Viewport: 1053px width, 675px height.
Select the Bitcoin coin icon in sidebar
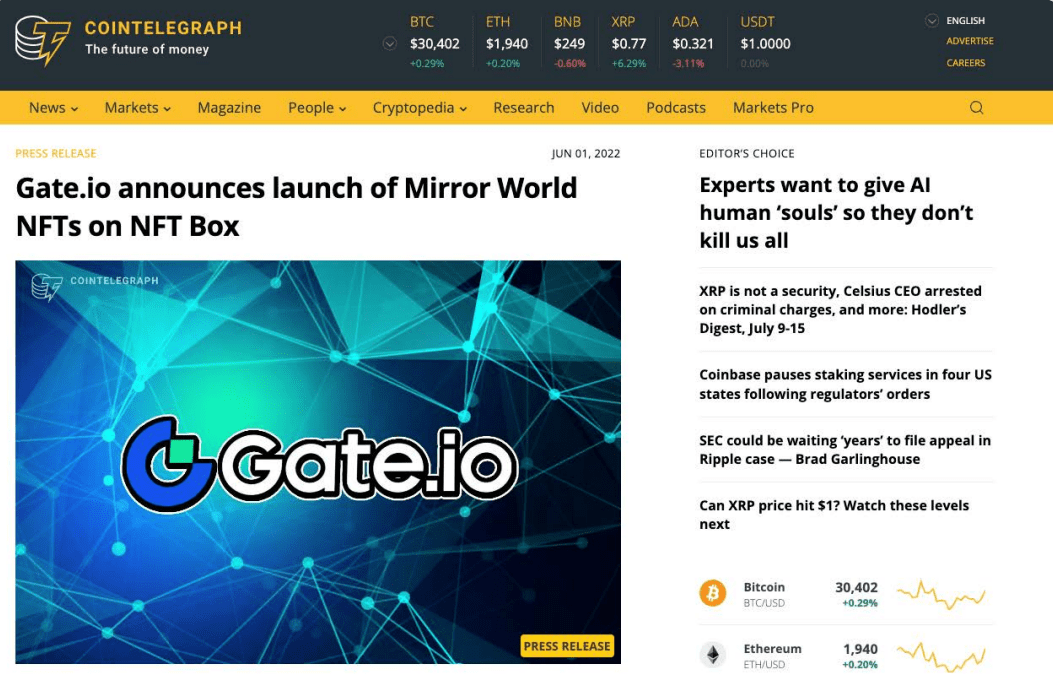tap(712, 593)
